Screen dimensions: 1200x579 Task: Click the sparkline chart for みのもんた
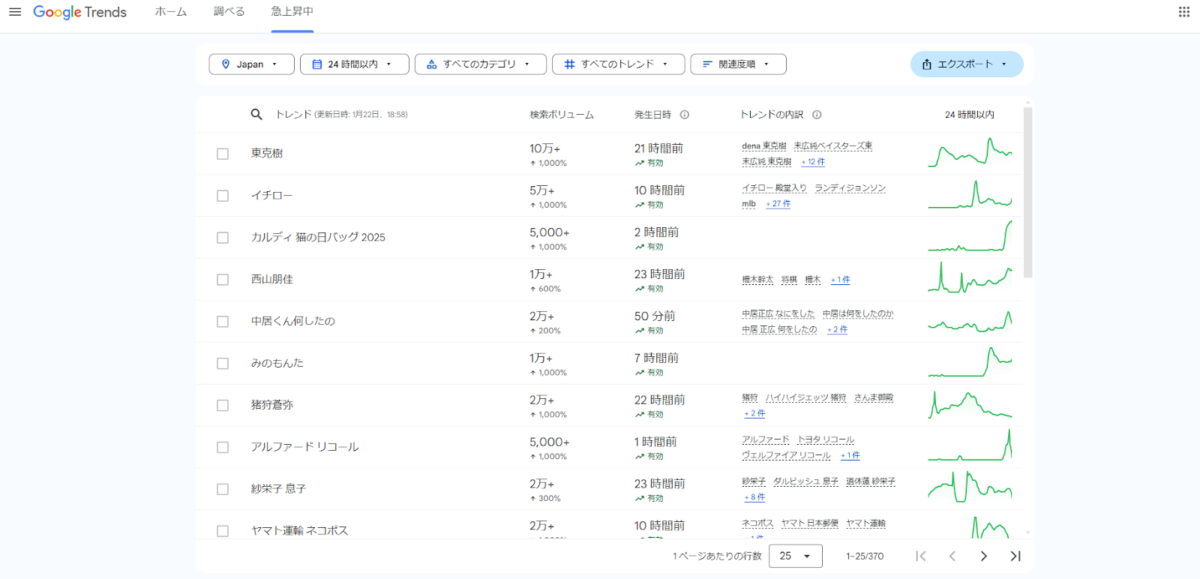[x=970, y=362]
